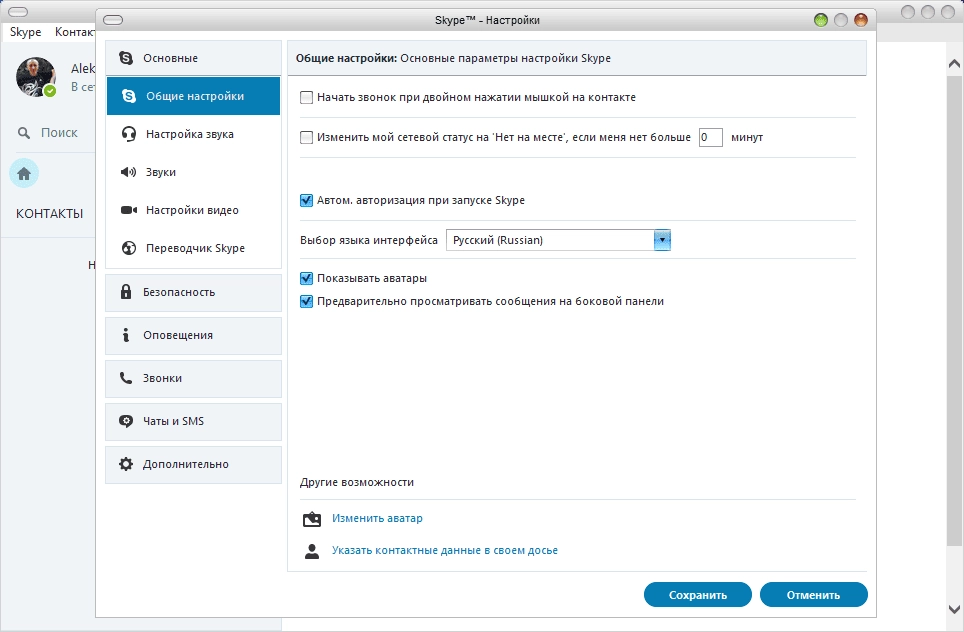Screen dimensions: 964x632
Task: Click the Отменить button
Action: tap(813, 594)
